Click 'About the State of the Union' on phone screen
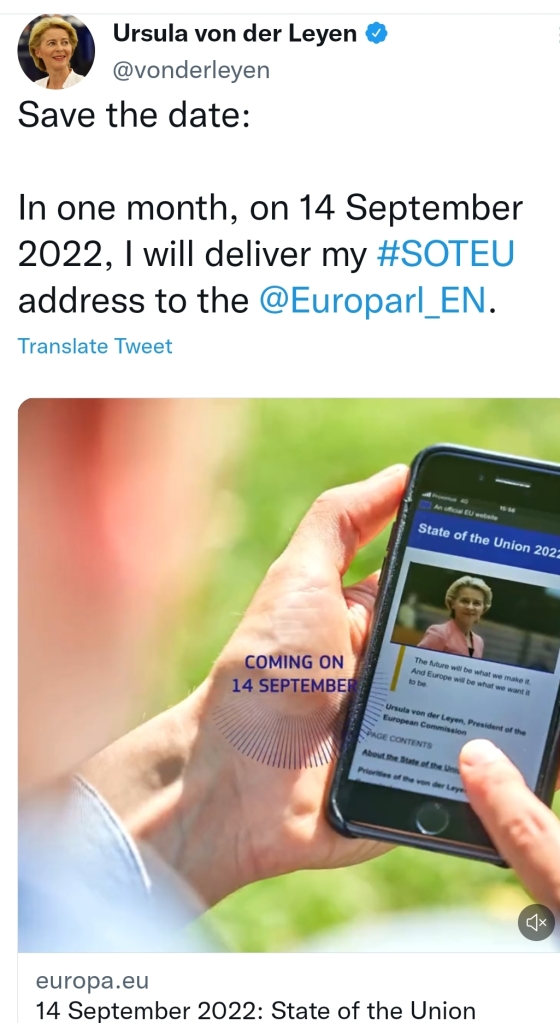 click(411, 761)
